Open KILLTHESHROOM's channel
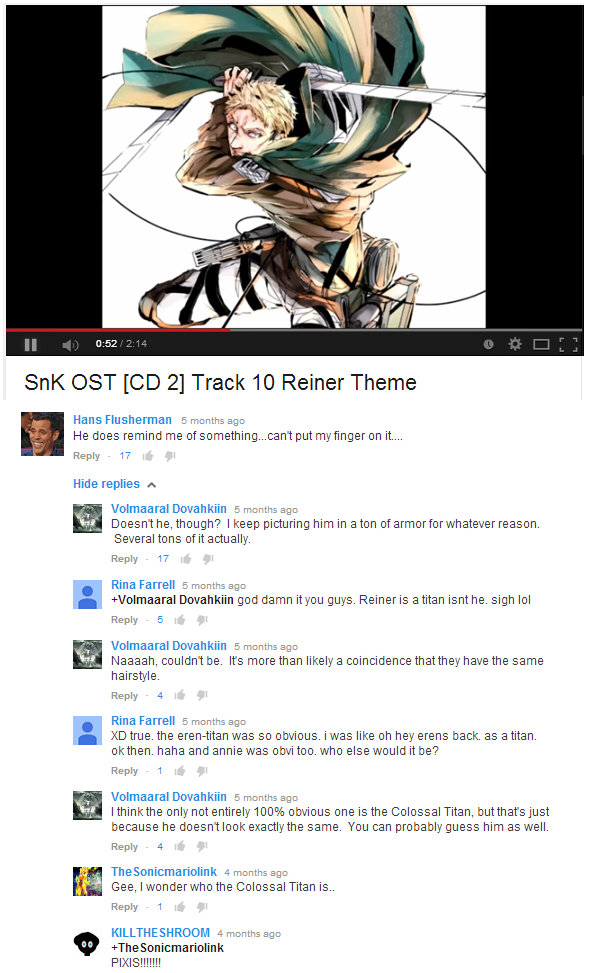This screenshot has width=593, height=973. click(x=160, y=933)
